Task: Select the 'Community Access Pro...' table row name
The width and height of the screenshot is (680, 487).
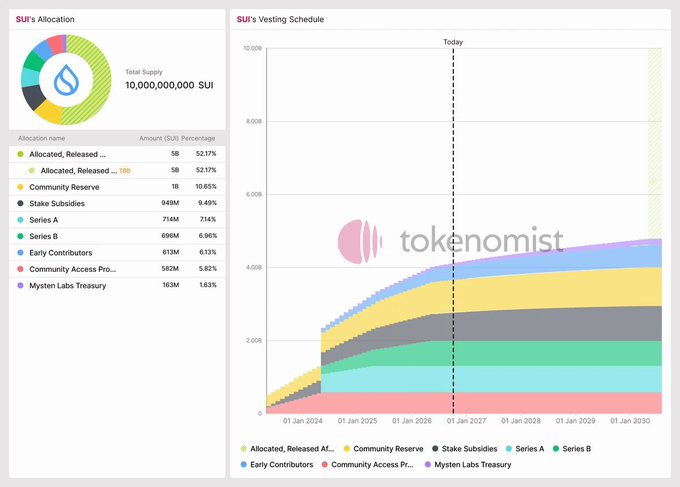Action: [x=72, y=269]
